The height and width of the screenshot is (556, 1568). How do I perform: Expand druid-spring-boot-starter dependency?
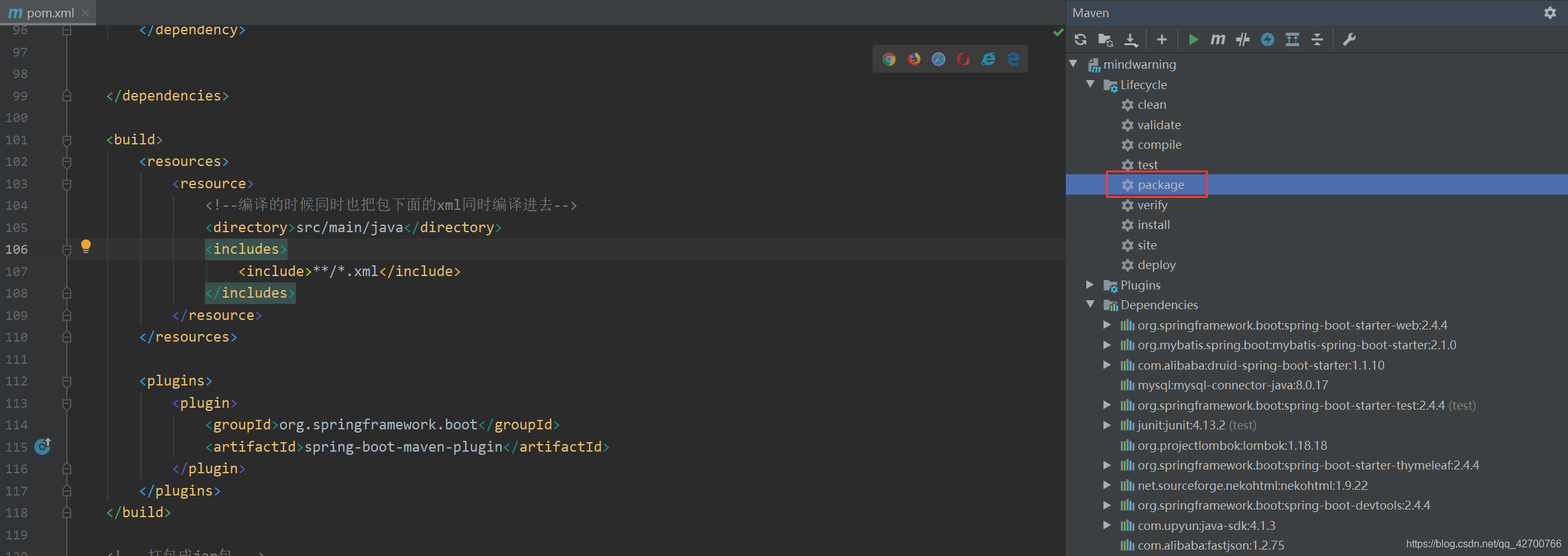pos(1107,365)
